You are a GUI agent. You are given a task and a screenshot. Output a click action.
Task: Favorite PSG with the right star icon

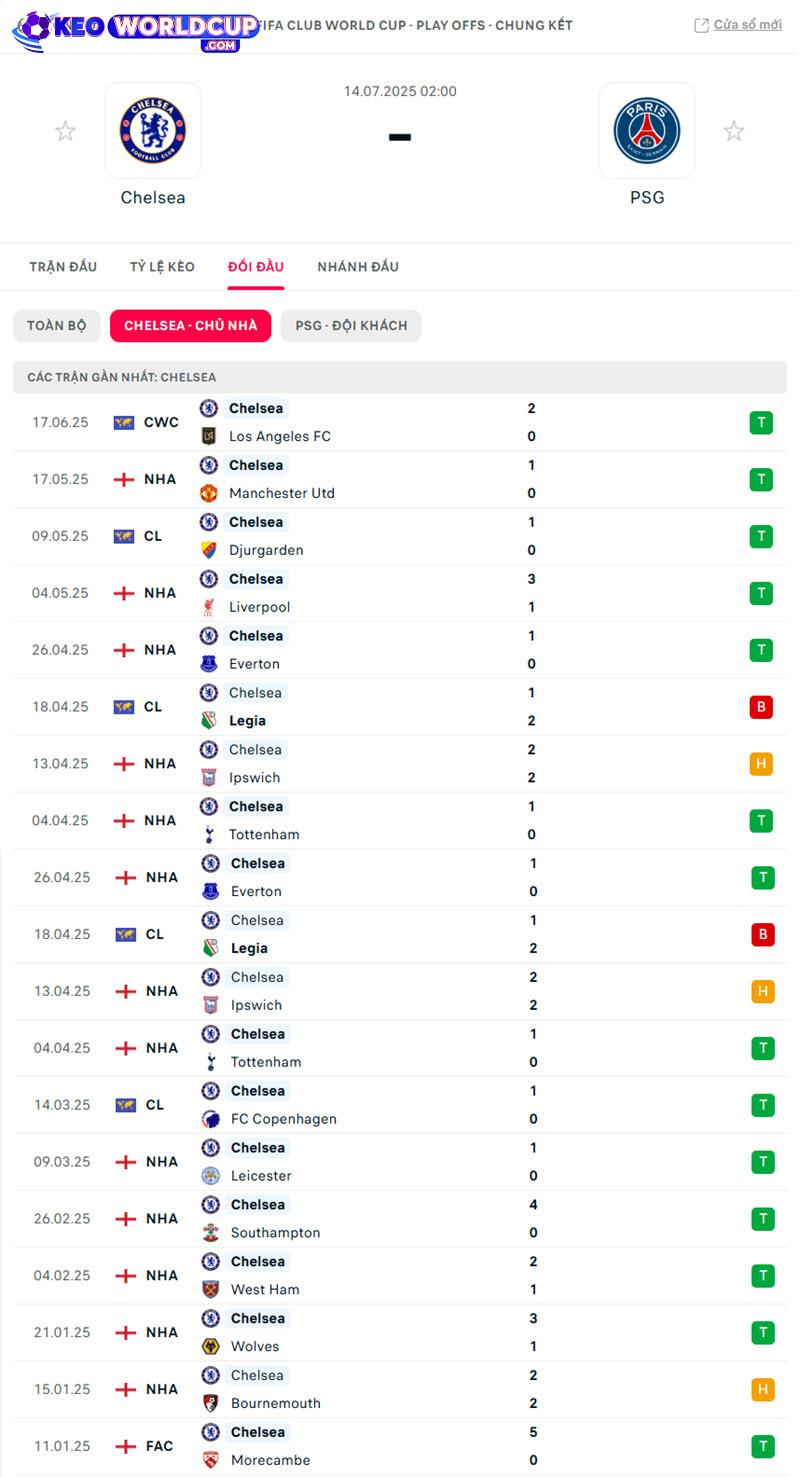(x=734, y=131)
